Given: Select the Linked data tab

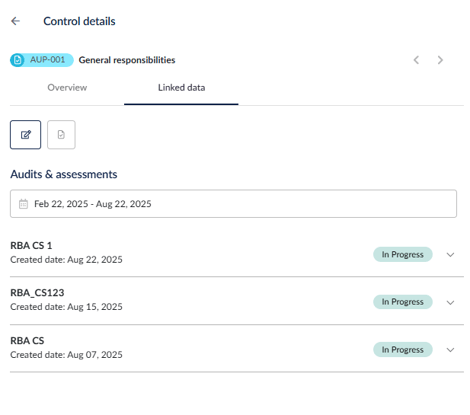Looking at the screenshot, I should point(181,88).
